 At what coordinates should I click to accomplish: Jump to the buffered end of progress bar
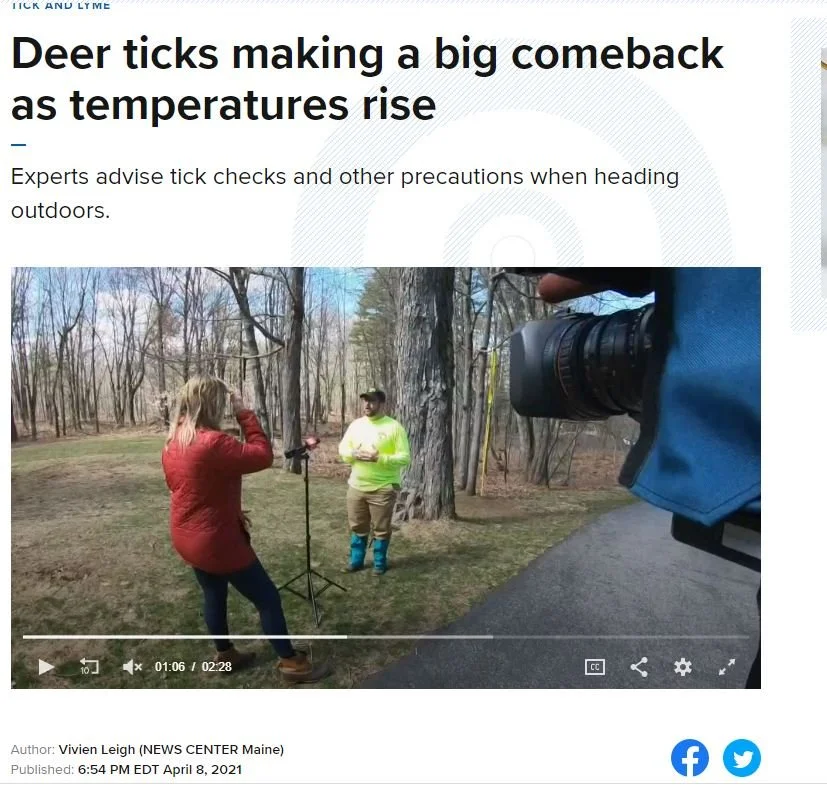click(x=492, y=637)
